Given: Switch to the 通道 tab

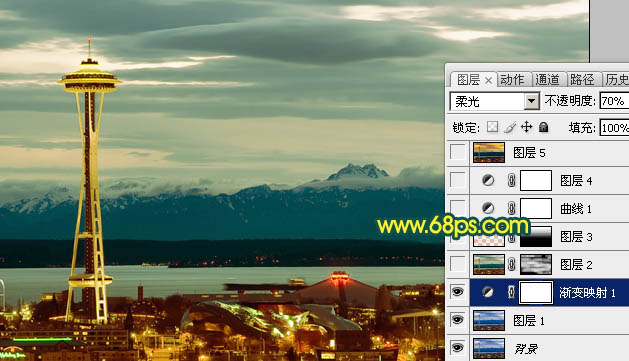Looking at the screenshot, I should tap(548, 80).
